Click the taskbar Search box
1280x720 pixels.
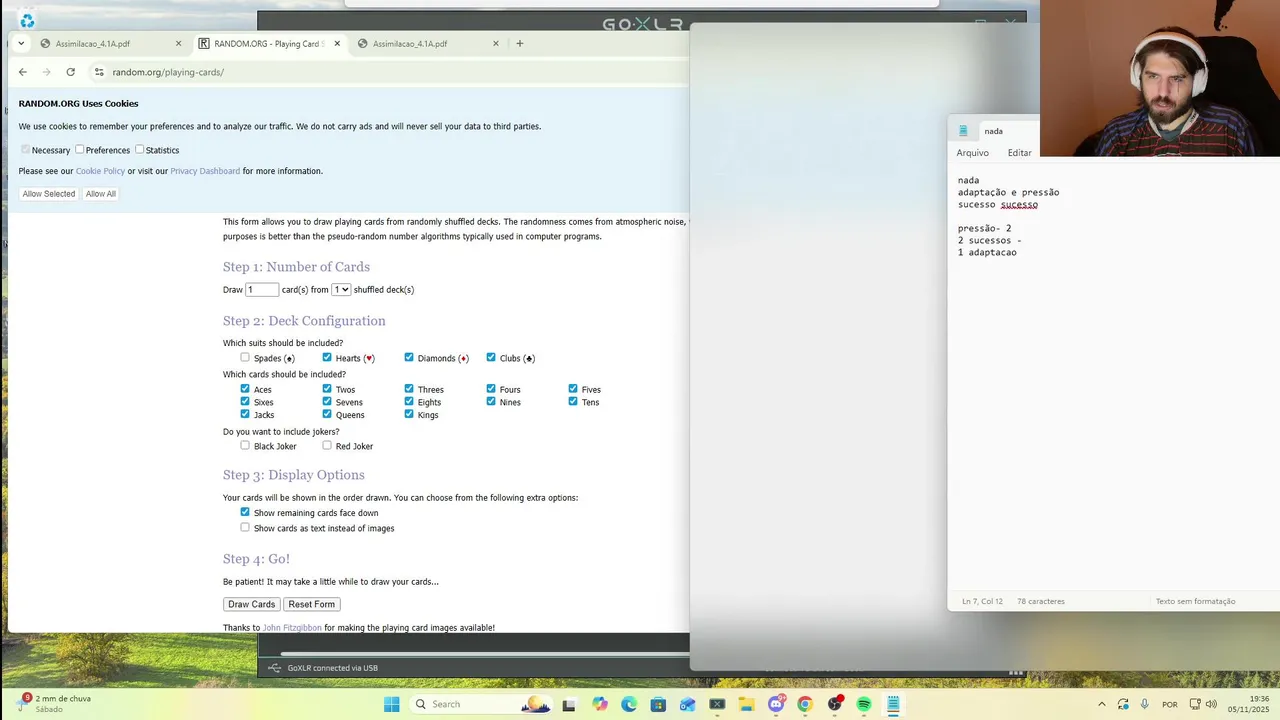tap(481, 704)
